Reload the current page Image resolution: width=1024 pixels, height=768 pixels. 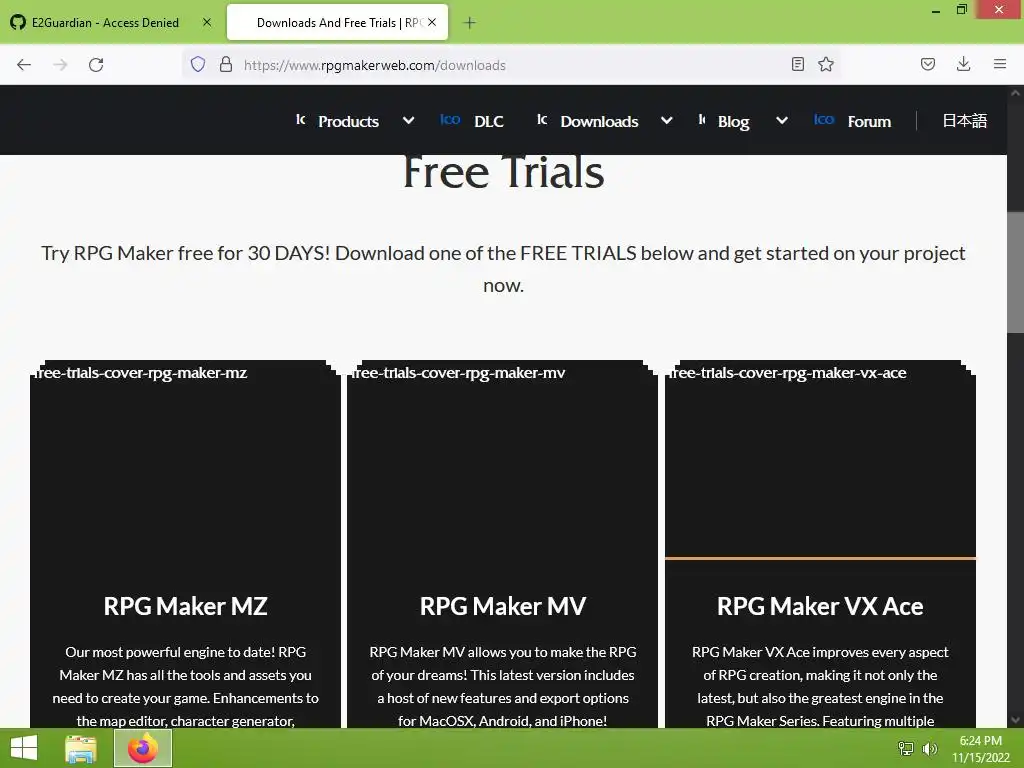point(96,65)
